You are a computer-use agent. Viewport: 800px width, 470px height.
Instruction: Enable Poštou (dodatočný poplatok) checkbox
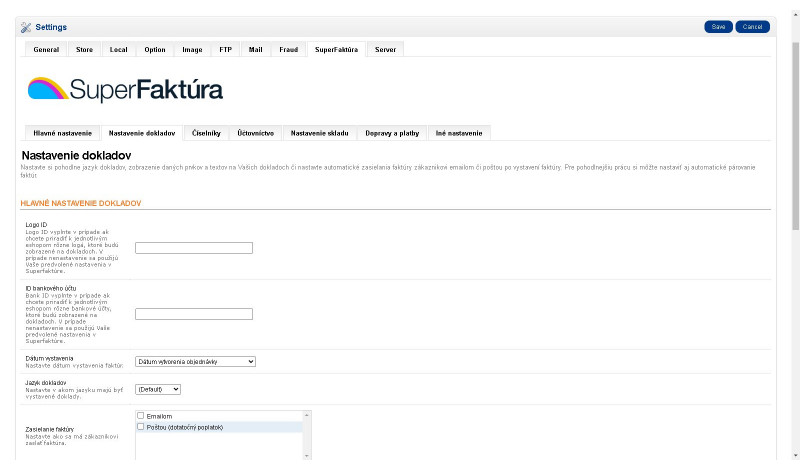[x=140, y=427]
